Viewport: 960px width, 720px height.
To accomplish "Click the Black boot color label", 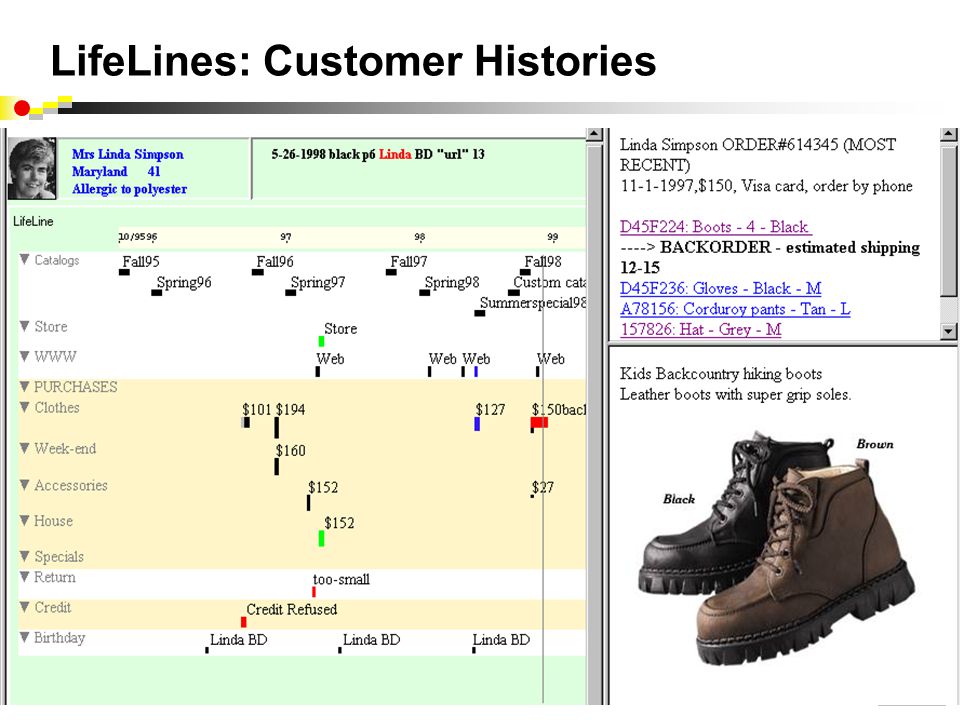I will click(x=679, y=499).
